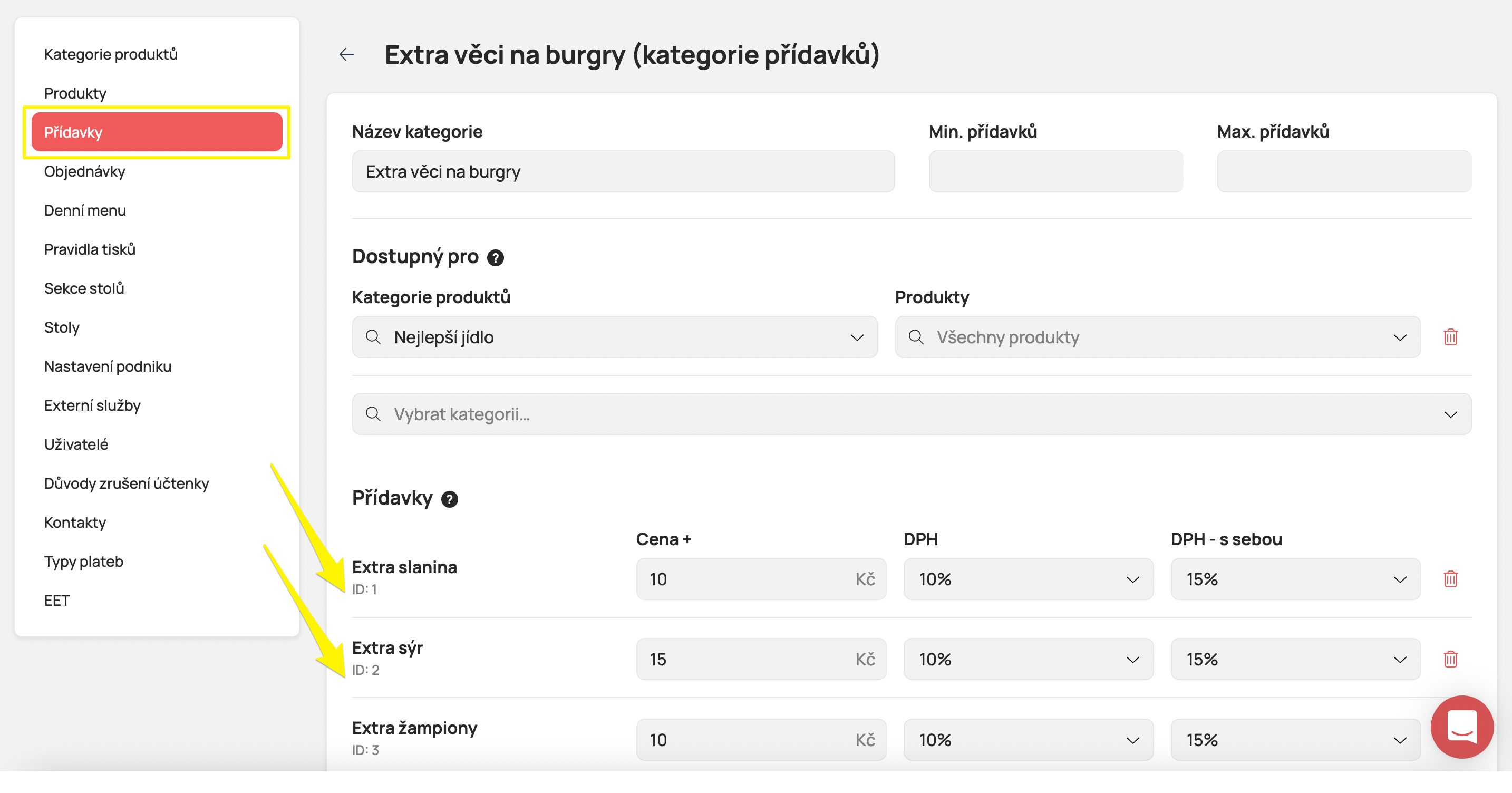Screen dimensions: 1512x793
Task: Open Důvody zrušení účtenky
Action: click(127, 483)
